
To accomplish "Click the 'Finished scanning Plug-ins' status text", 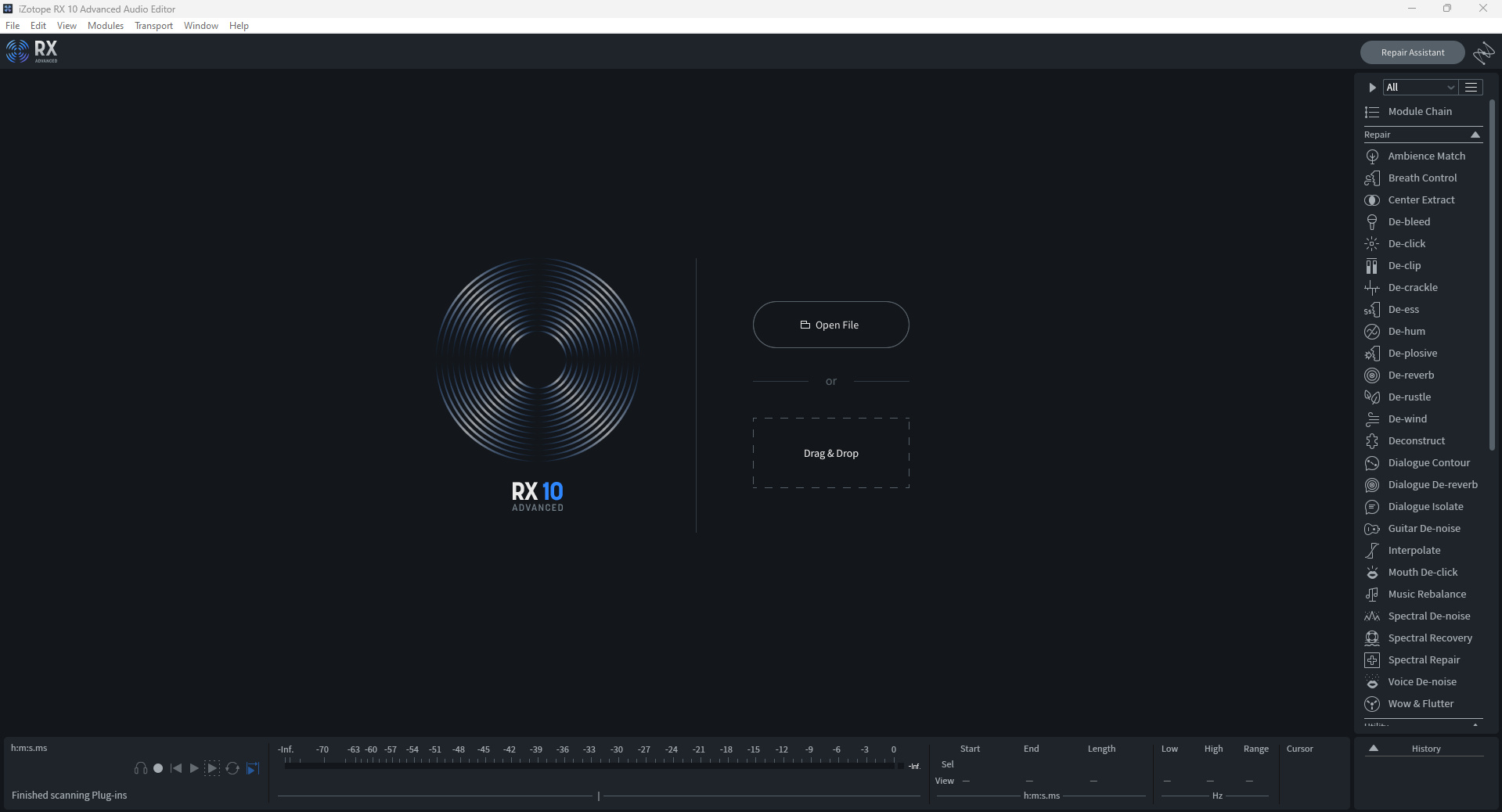I will click(69, 796).
